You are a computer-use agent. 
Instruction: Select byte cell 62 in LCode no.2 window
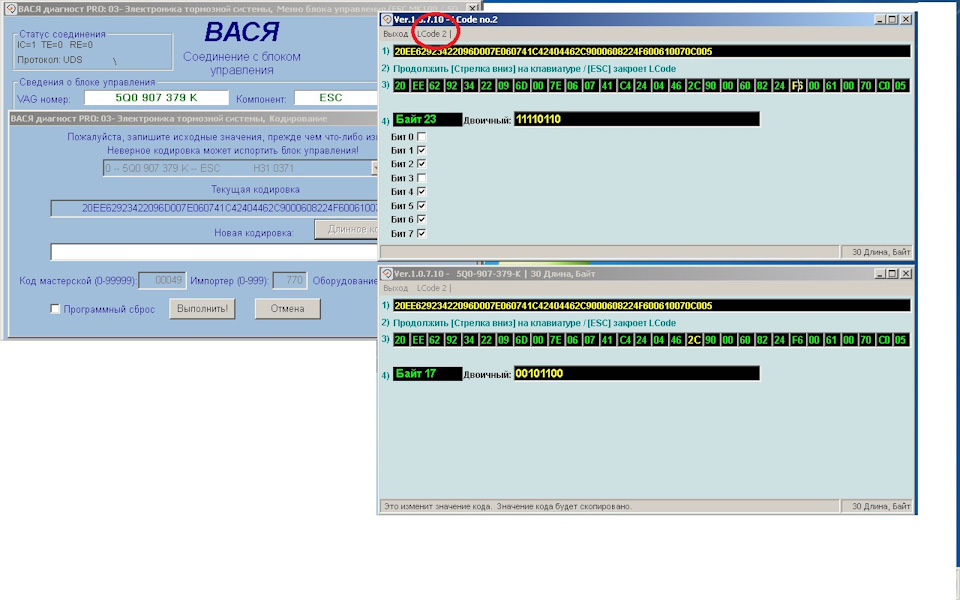tap(435, 86)
